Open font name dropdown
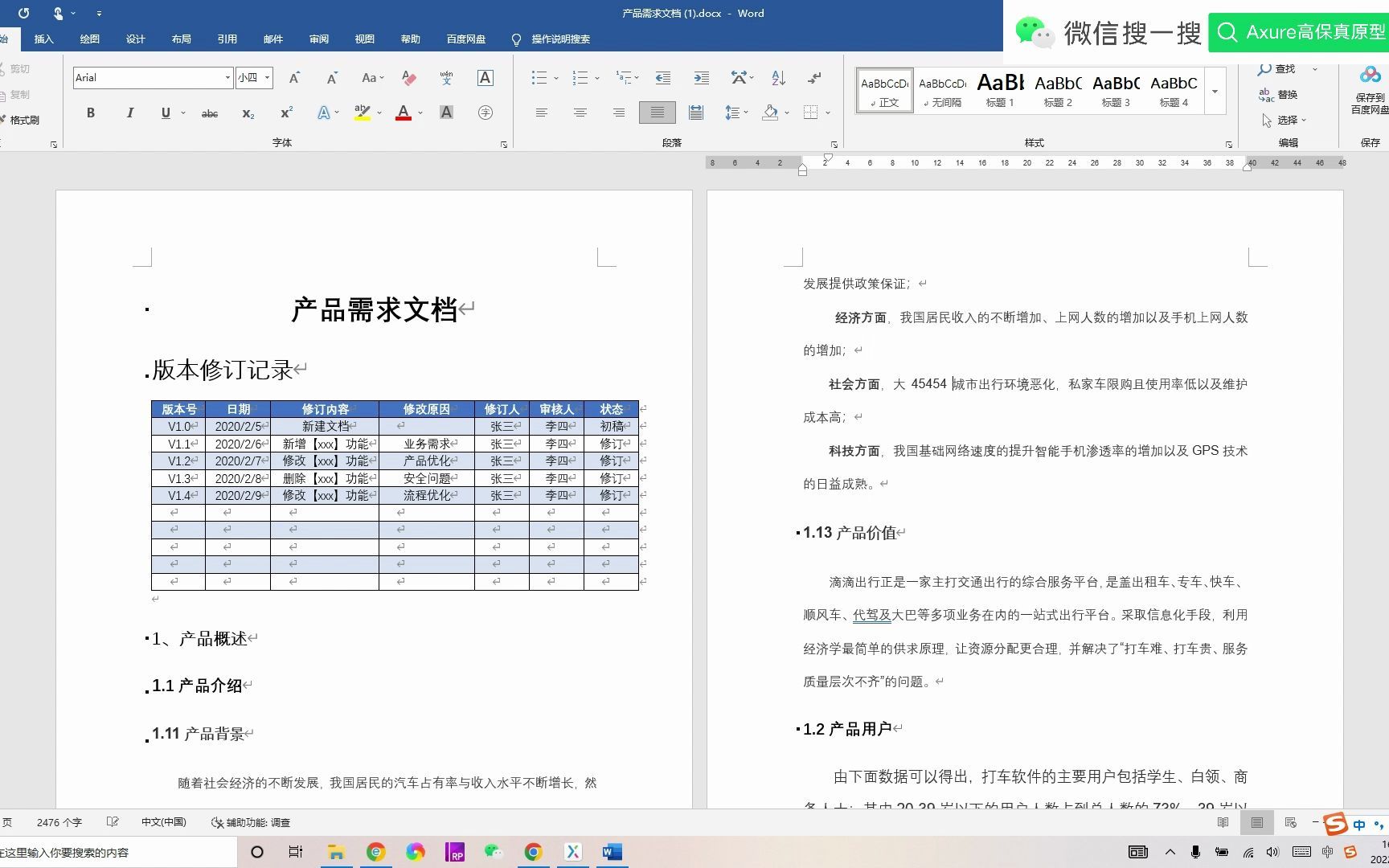This screenshot has height=868, width=1389. click(x=227, y=78)
